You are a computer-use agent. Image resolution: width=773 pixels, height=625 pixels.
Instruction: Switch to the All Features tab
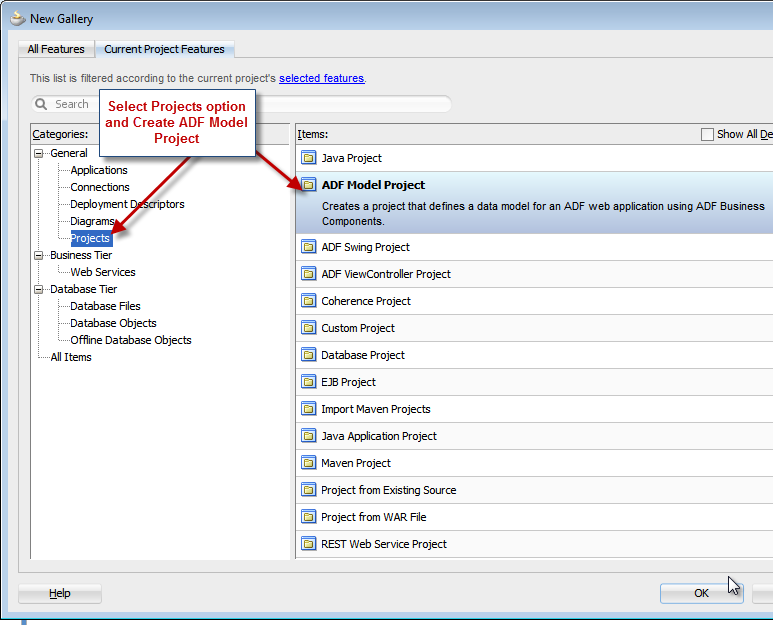(56, 49)
